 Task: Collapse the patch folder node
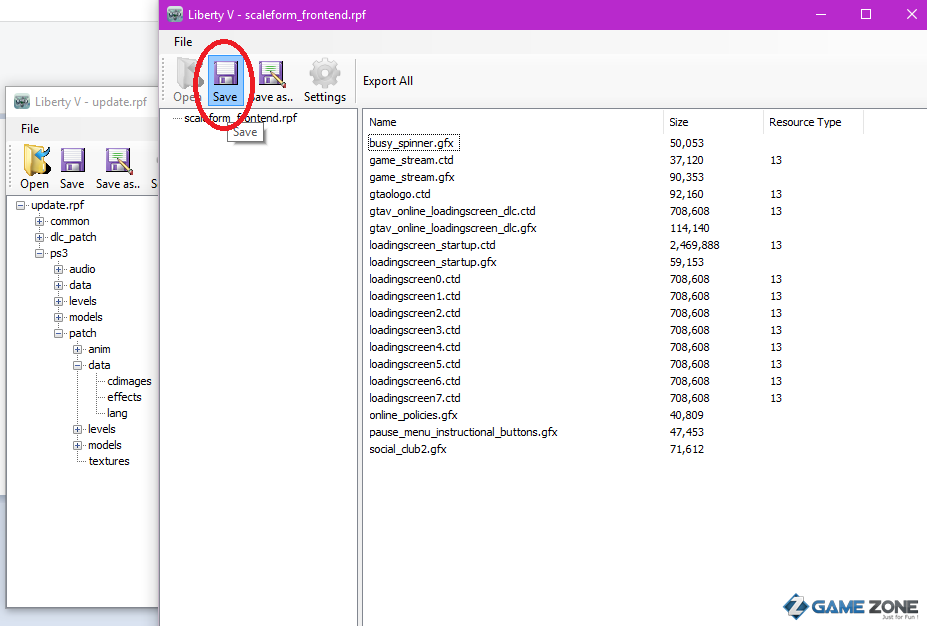[59, 333]
